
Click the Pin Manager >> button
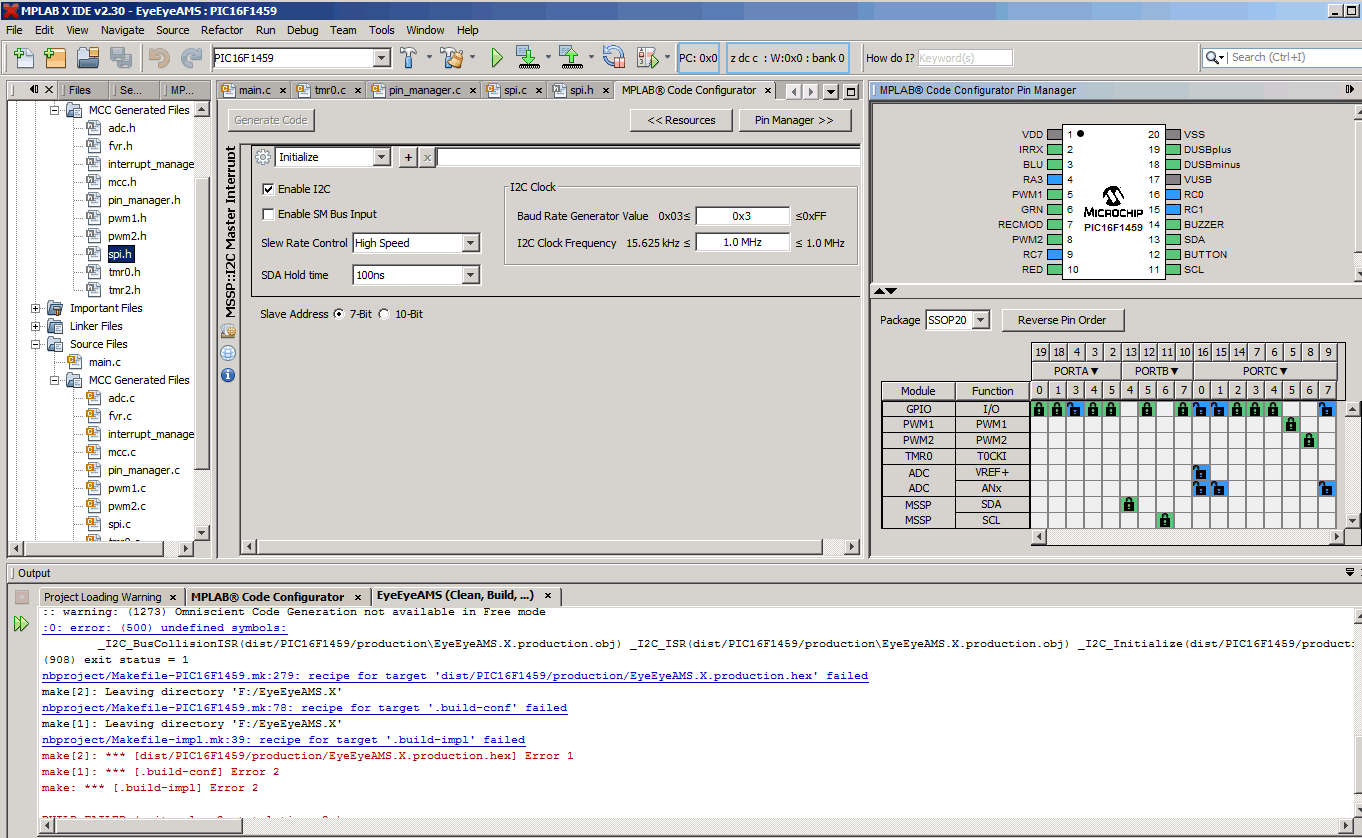tap(794, 120)
